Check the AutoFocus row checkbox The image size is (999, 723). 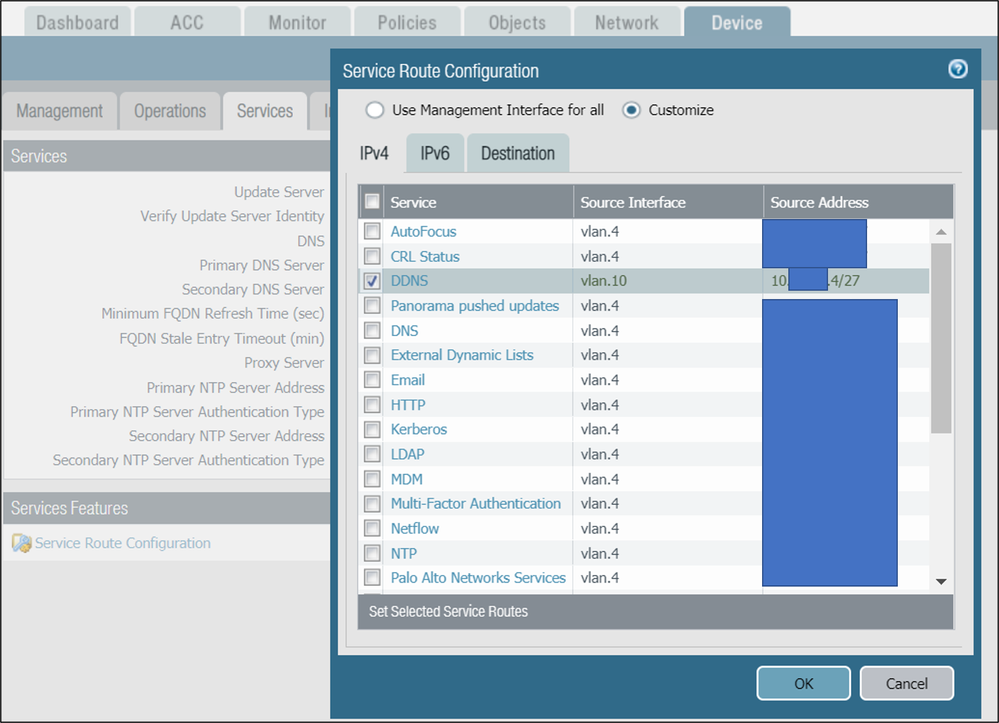click(372, 231)
